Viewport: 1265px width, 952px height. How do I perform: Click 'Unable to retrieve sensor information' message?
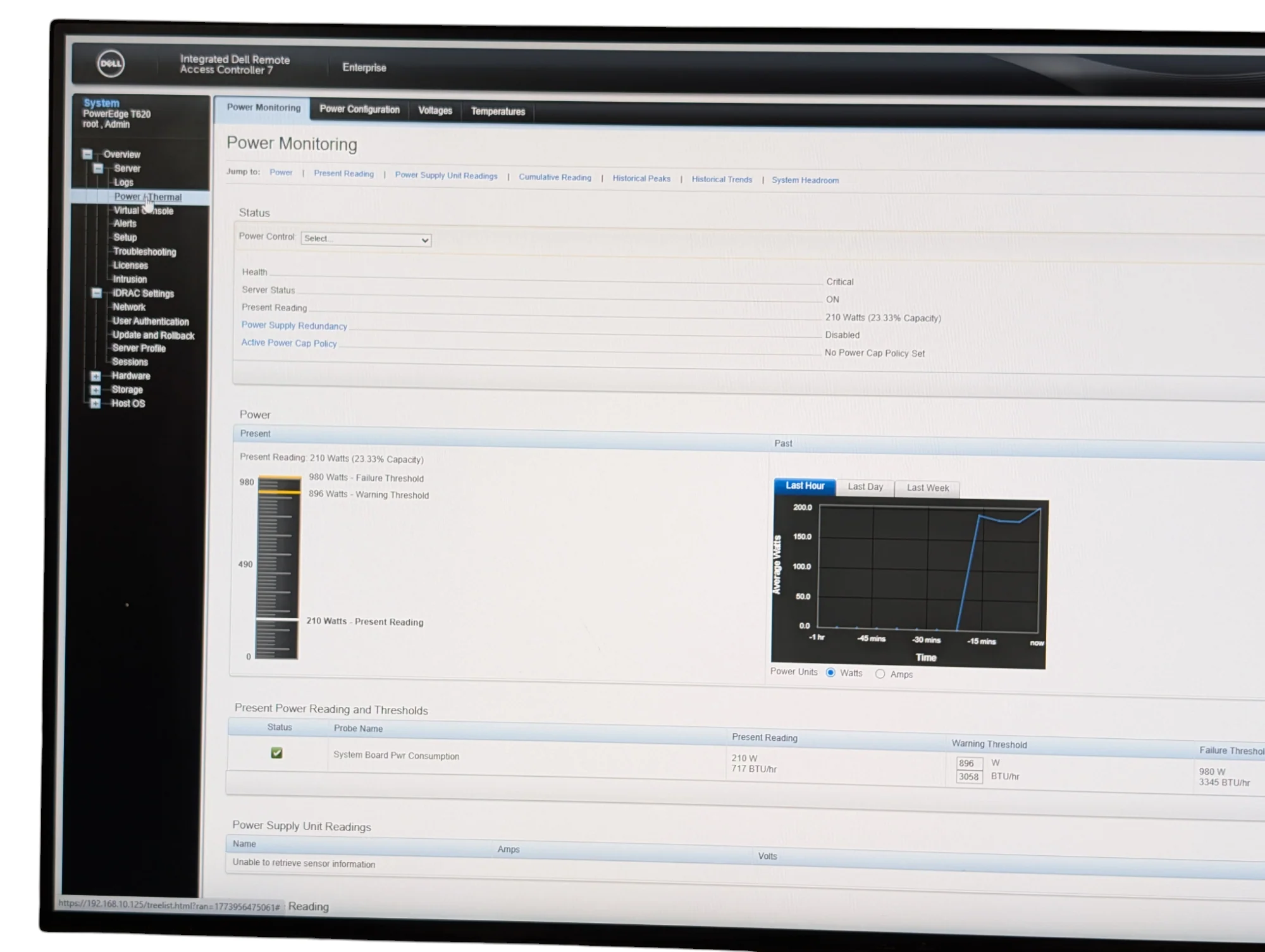click(304, 863)
